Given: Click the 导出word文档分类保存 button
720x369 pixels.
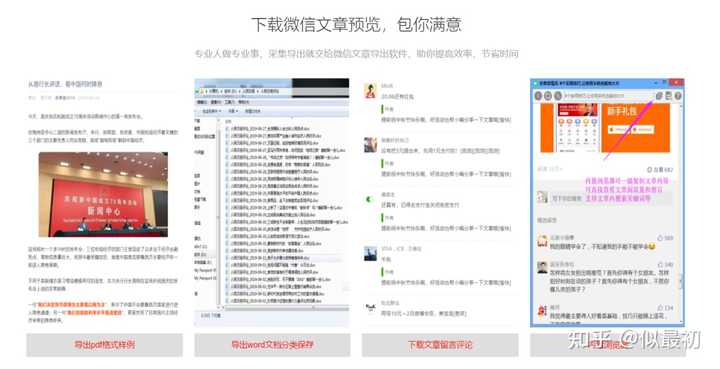Looking at the screenshot, I should click(x=272, y=345).
